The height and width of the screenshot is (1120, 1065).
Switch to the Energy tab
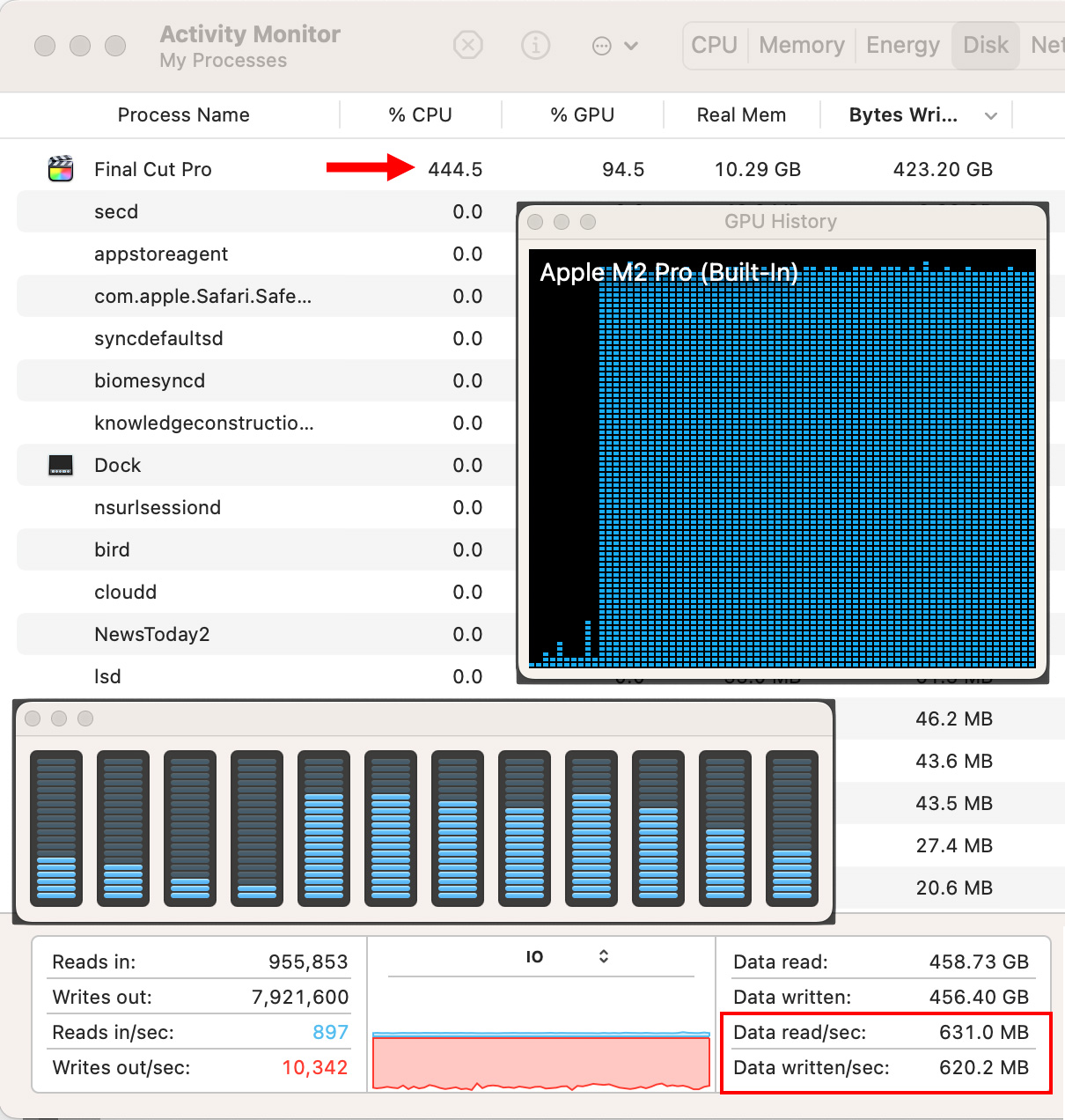pyautogui.click(x=903, y=45)
